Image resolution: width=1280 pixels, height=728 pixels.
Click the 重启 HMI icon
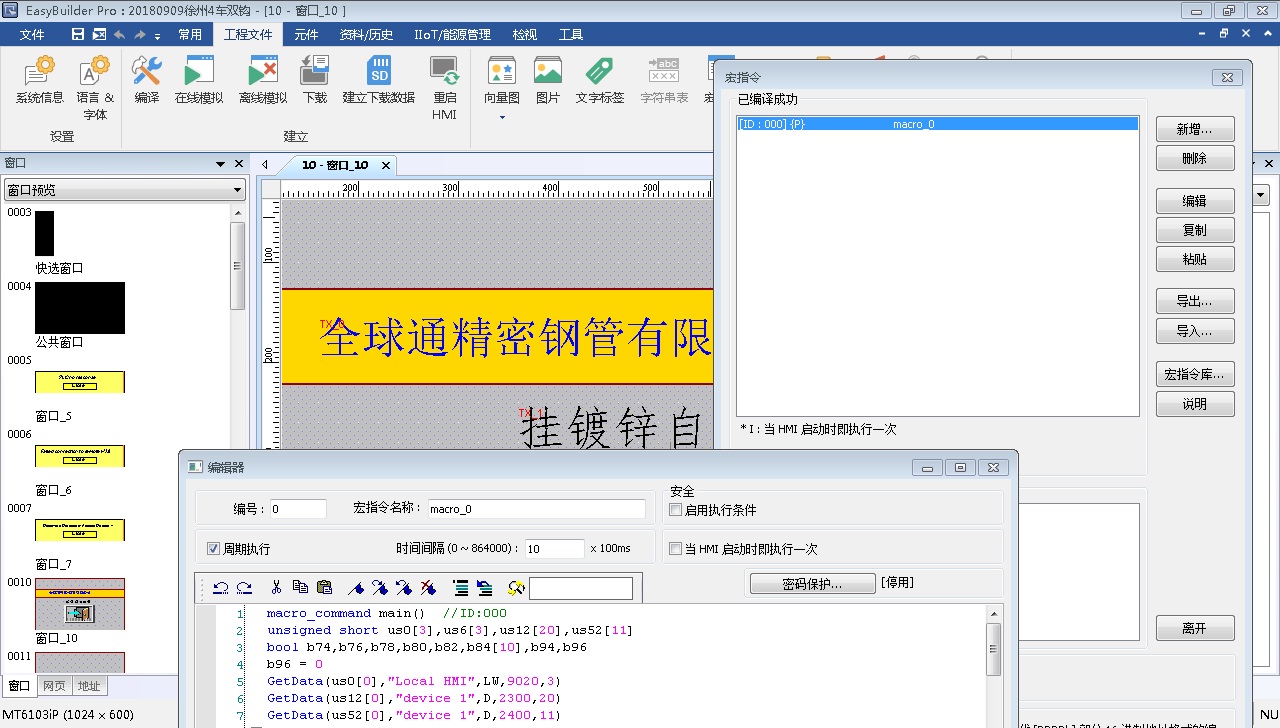click(x=444, y=72)
